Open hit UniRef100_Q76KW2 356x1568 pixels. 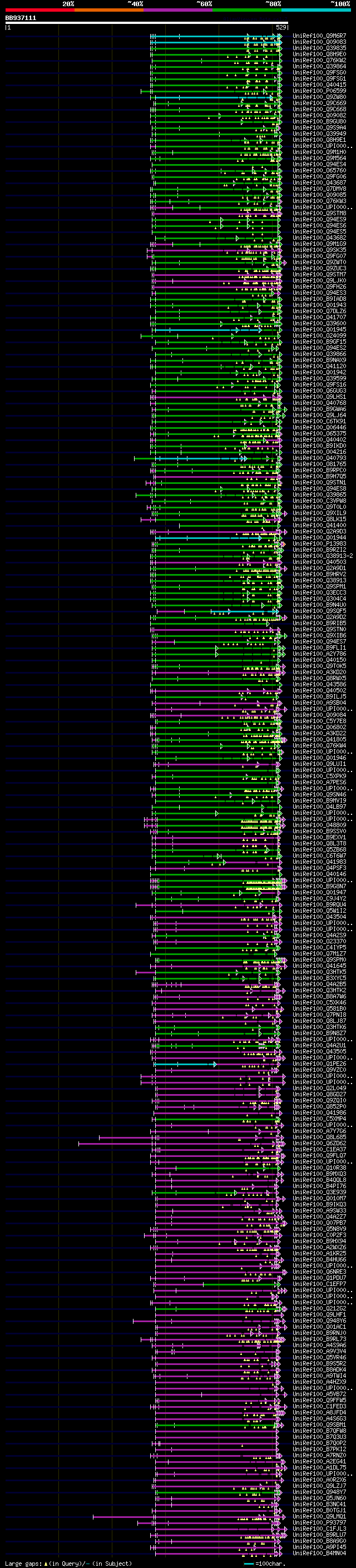tap(319, 60)
